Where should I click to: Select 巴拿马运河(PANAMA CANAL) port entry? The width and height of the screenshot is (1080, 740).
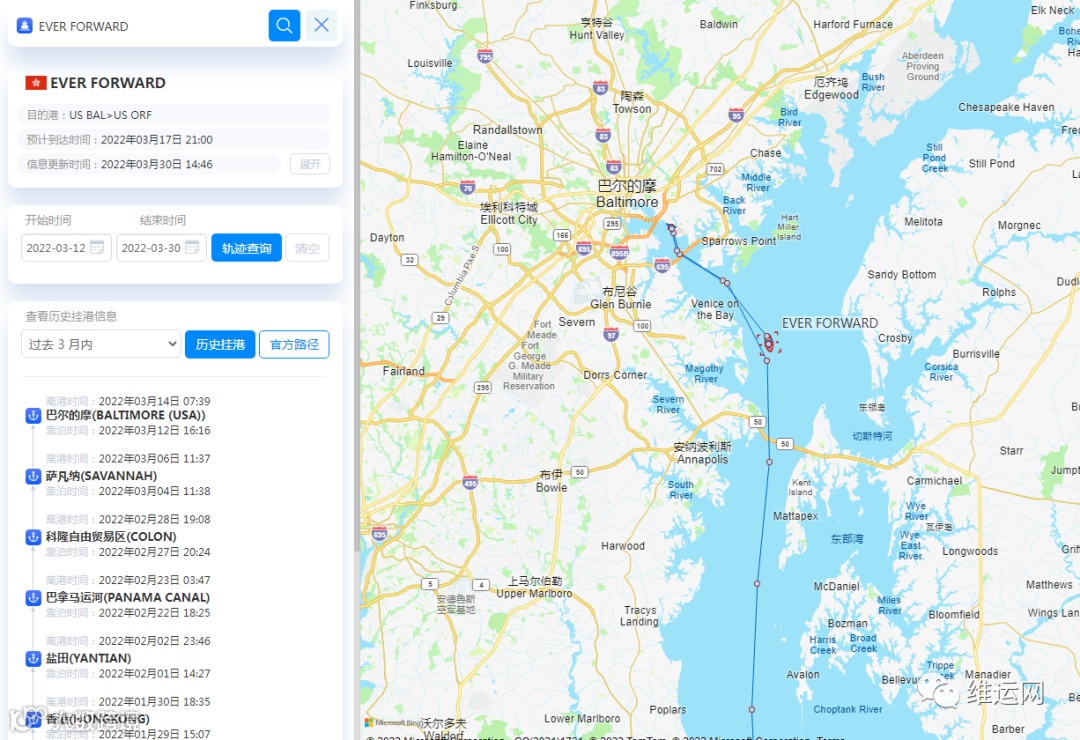click(x=127, y=597)
